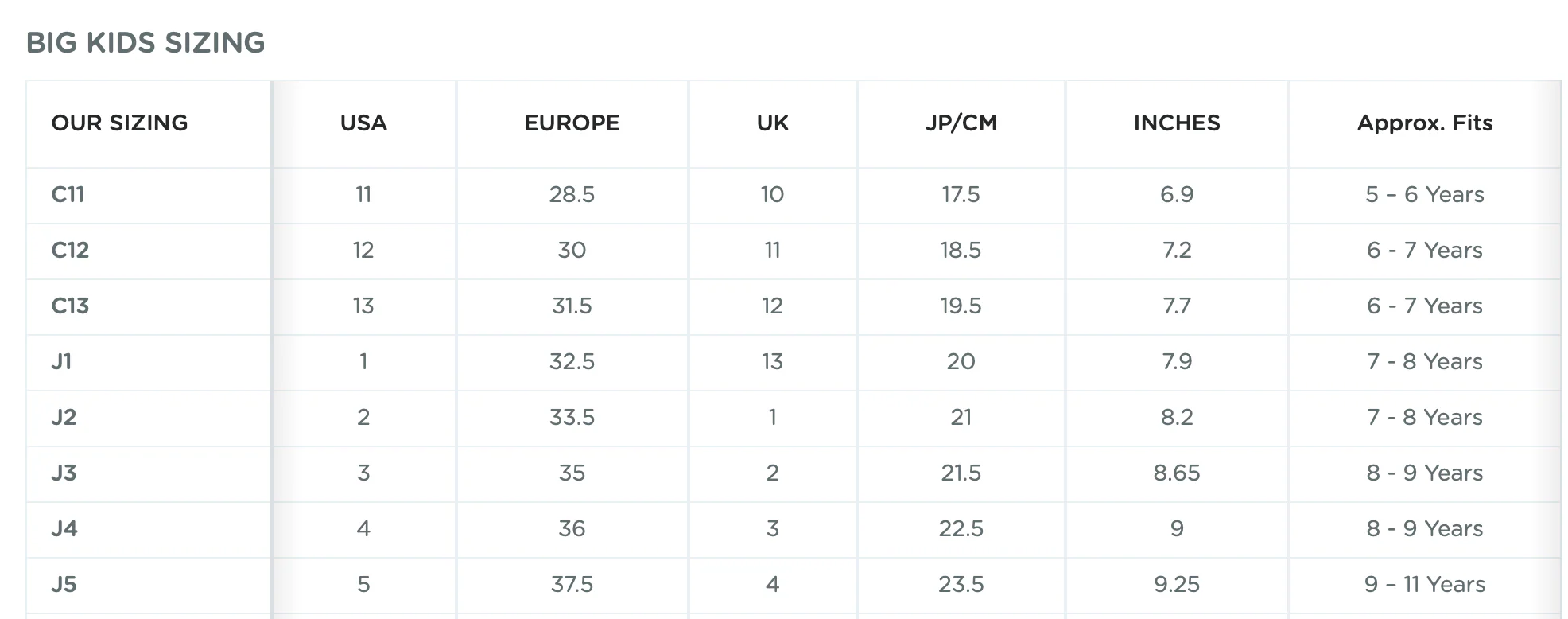Click the C13 size row label

70,306
